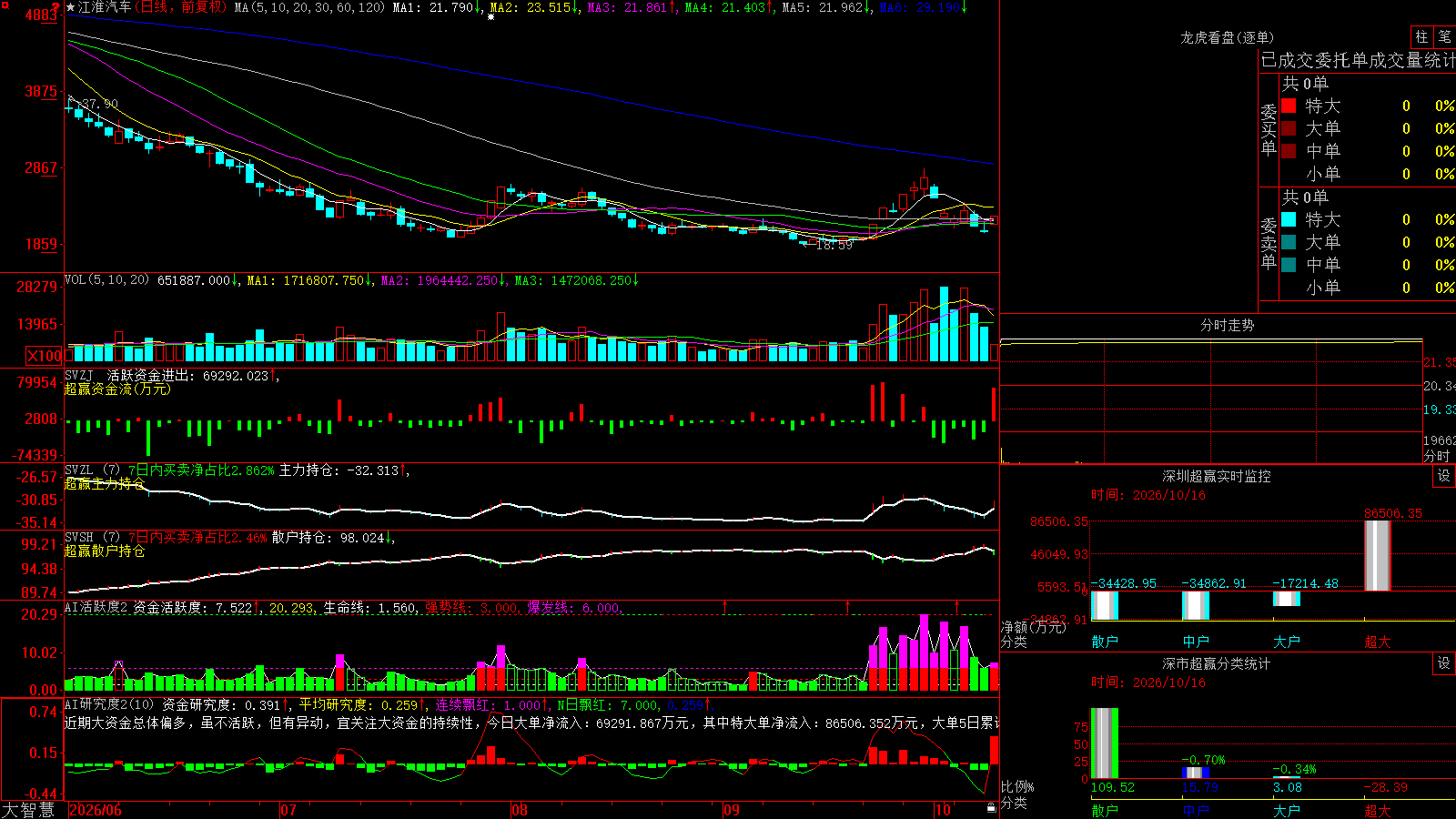
Task: Click the 09 month marker on time axis
Action: point(732,810)
